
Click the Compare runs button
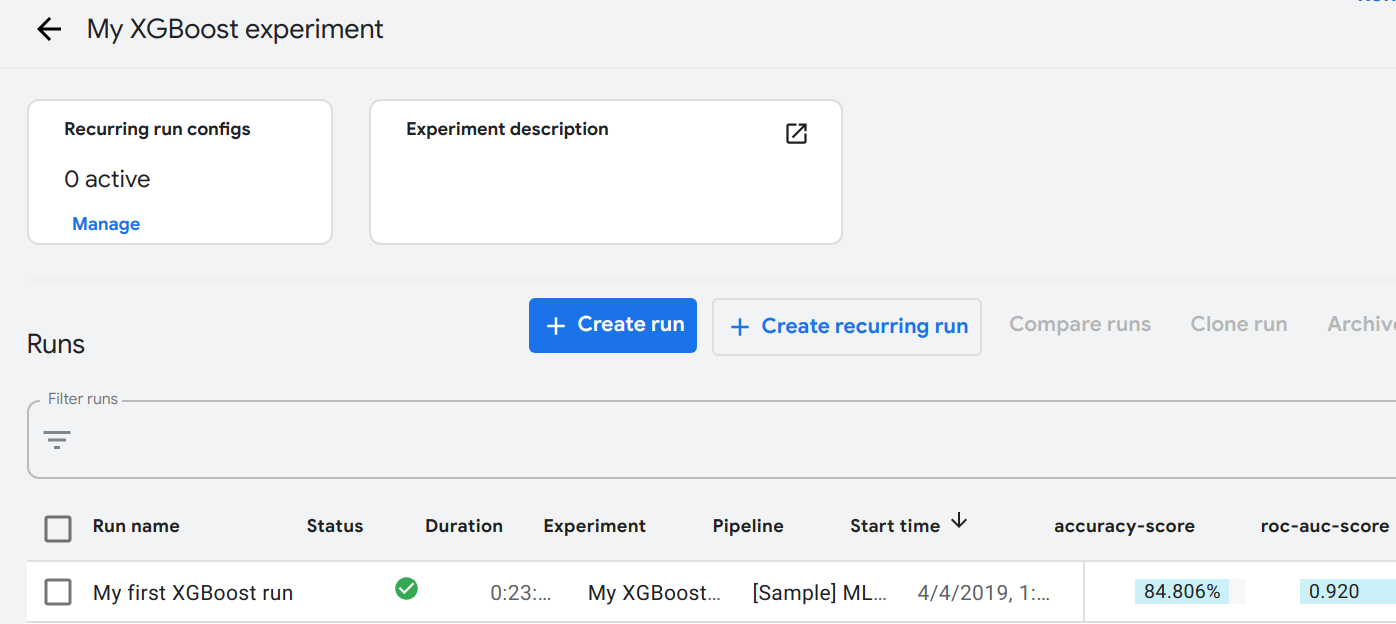click(1080, 325)
